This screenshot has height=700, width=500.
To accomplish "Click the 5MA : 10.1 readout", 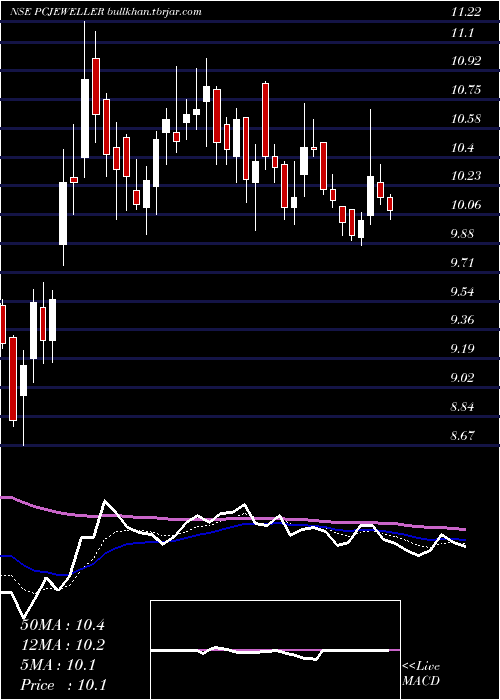I will pyautogui.click(x=58, y=665).
